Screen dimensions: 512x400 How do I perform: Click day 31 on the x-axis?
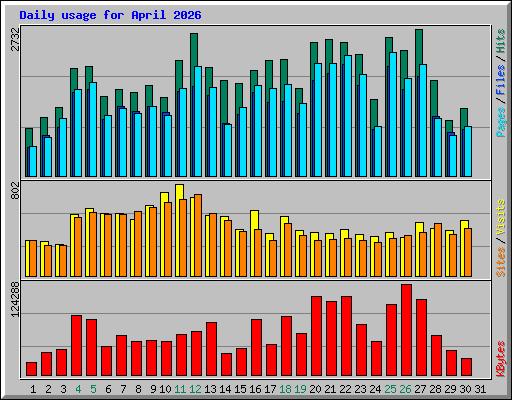click(480, 389)
